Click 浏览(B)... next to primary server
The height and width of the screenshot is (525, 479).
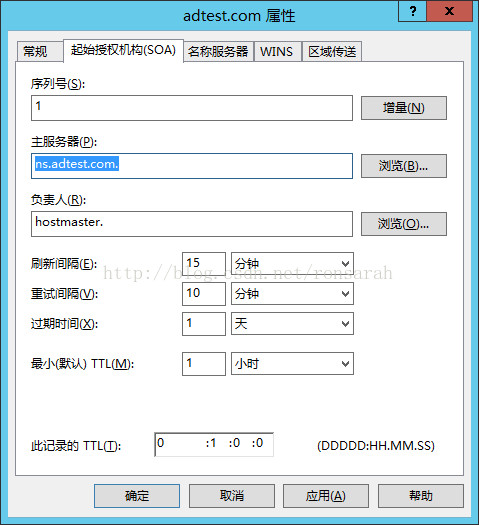404,166
